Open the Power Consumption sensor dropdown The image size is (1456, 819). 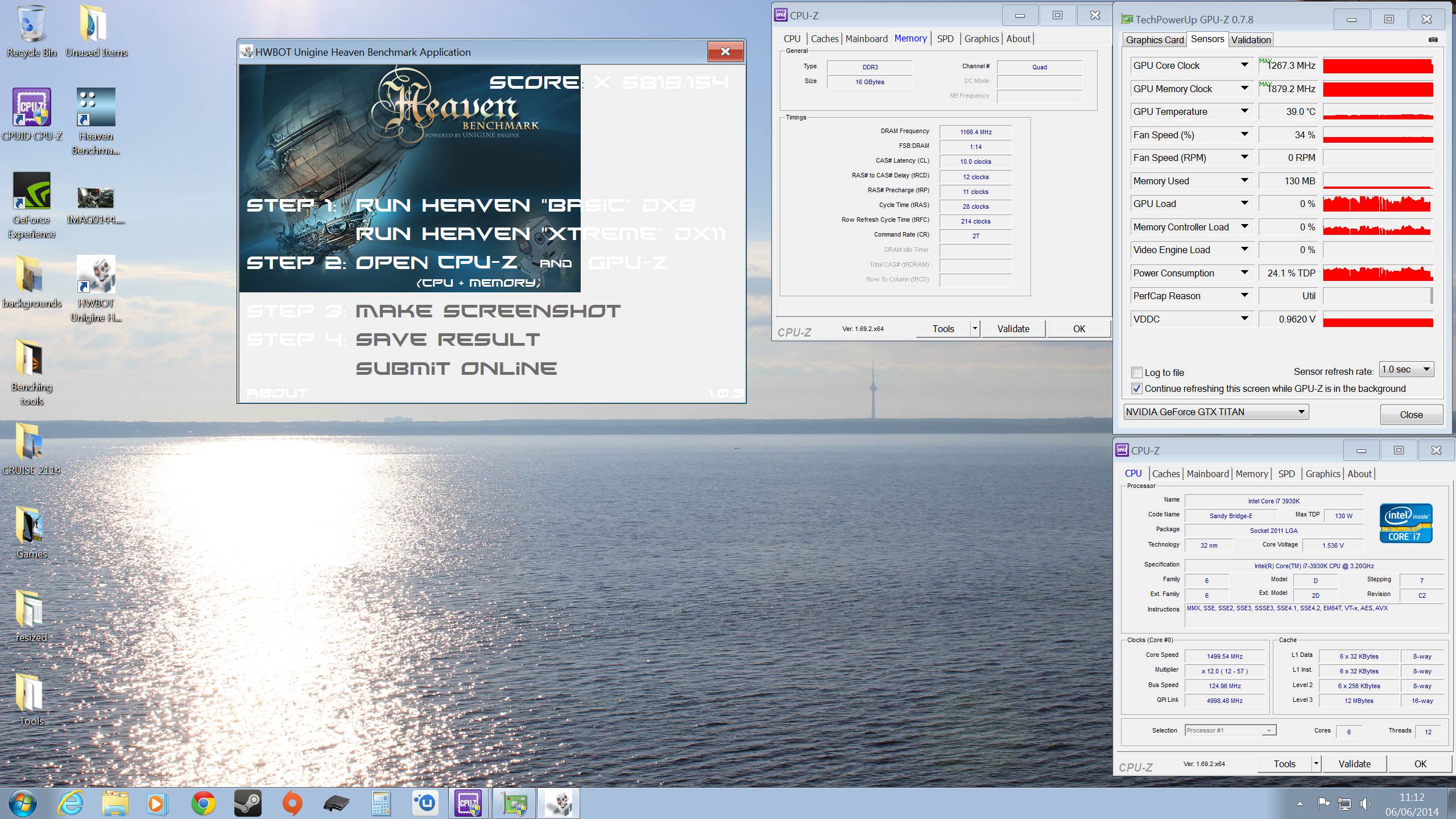pos(1244,273)
